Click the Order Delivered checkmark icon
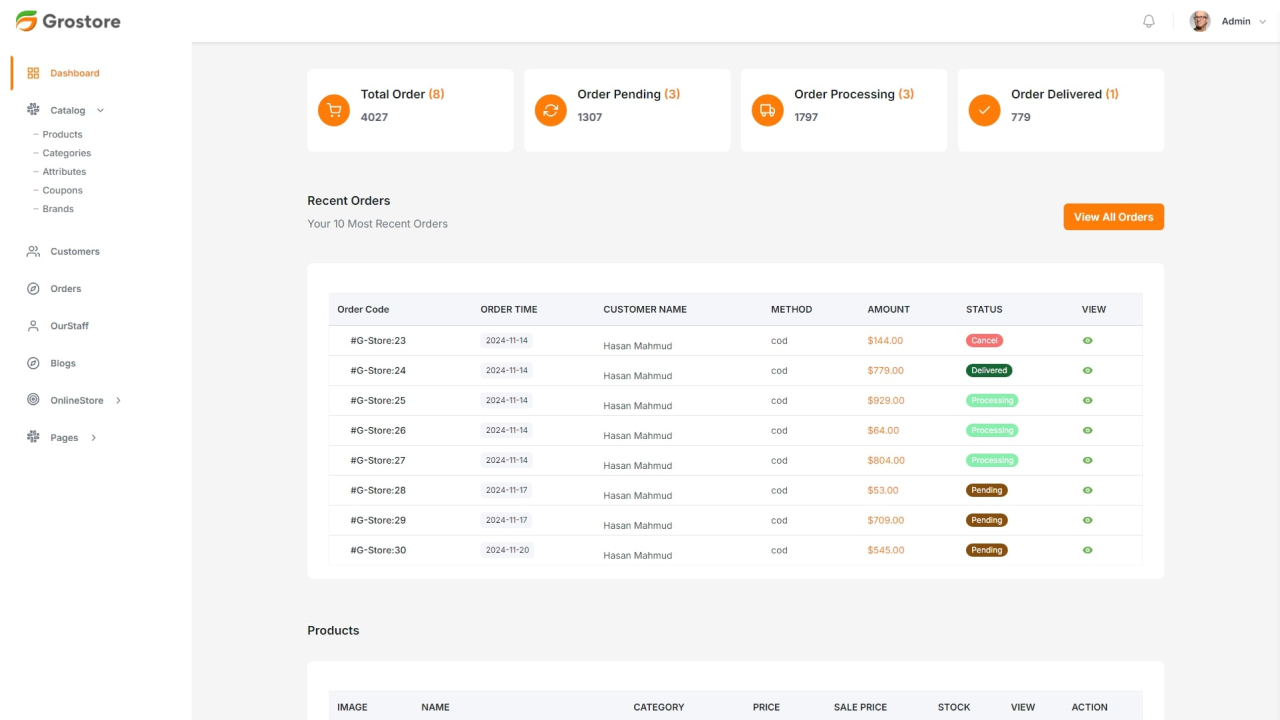 click(x=985, y=110)
